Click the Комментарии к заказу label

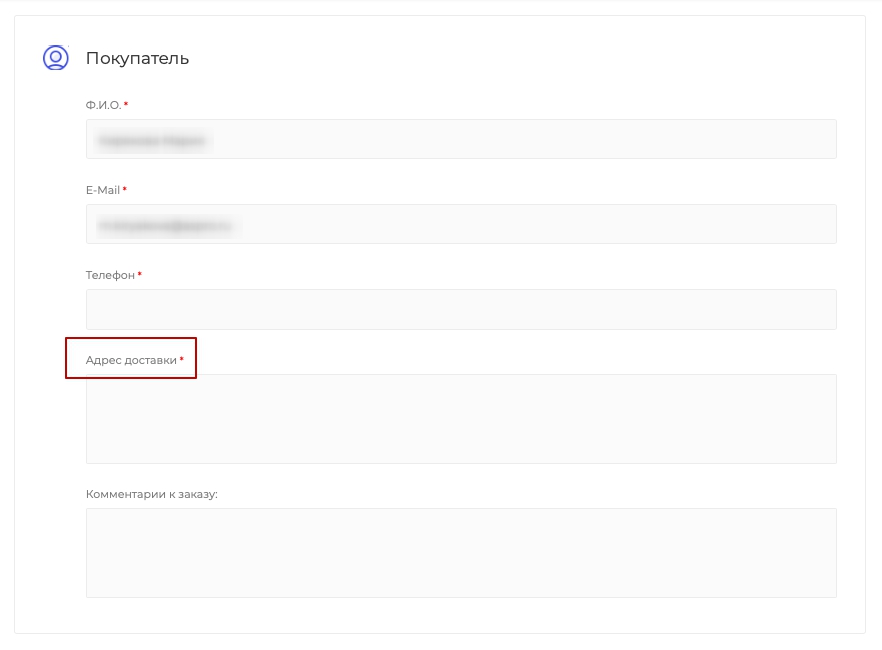click(151, 494)
